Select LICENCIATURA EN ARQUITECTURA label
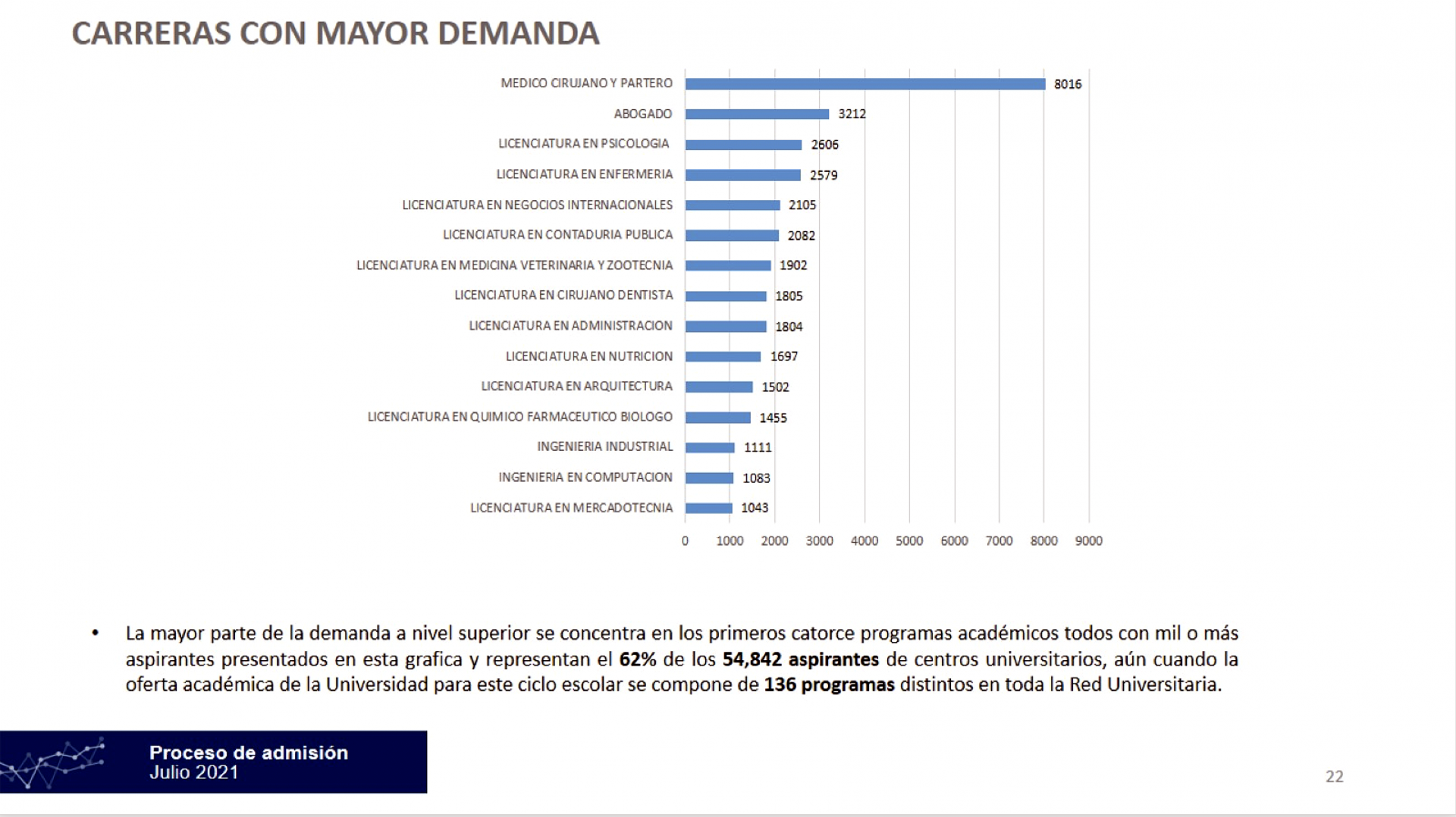The image size is (1456, 817). point(577,387)
